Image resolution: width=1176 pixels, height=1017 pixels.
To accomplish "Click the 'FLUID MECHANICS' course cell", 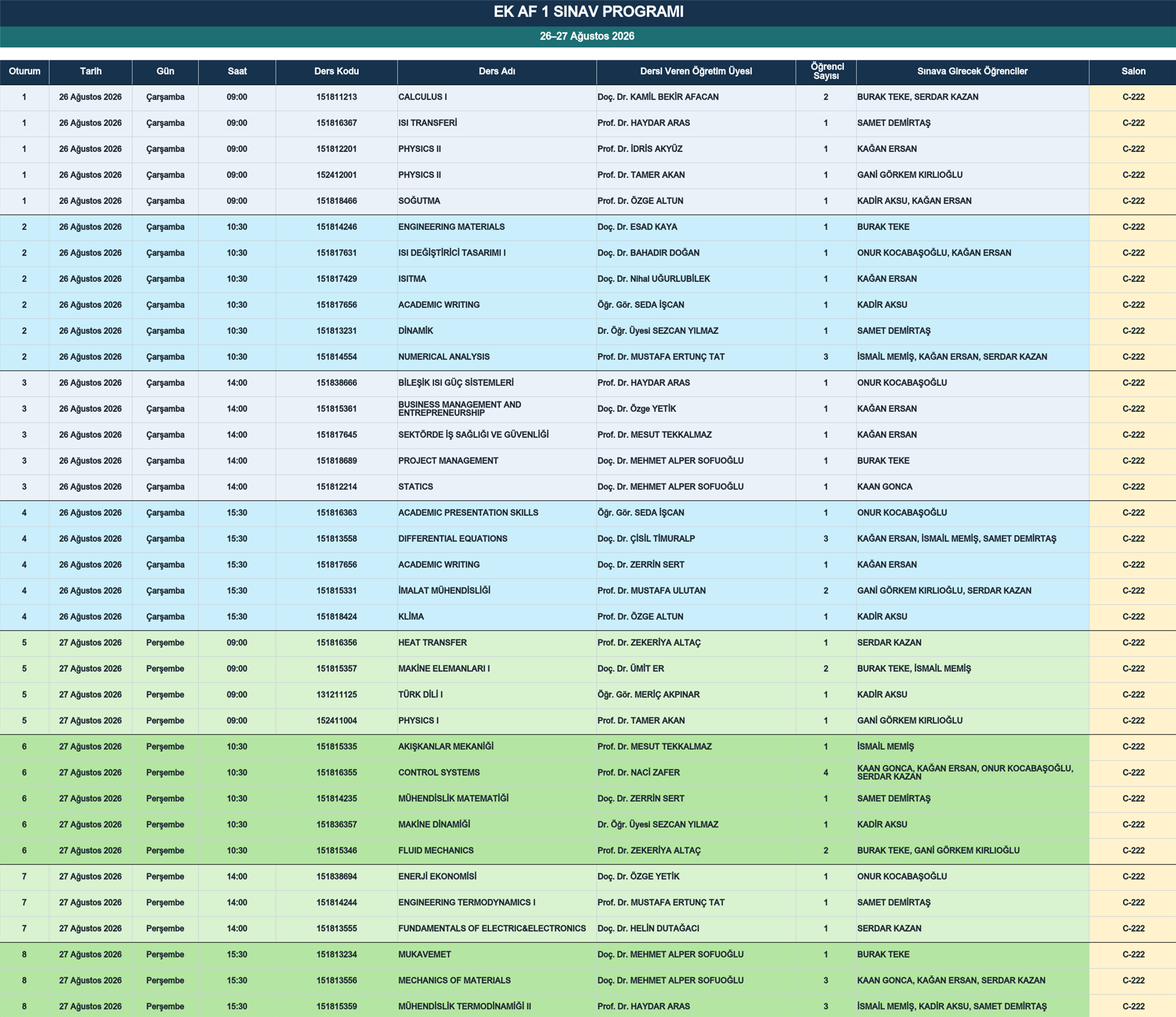I will tap(497, 851).
